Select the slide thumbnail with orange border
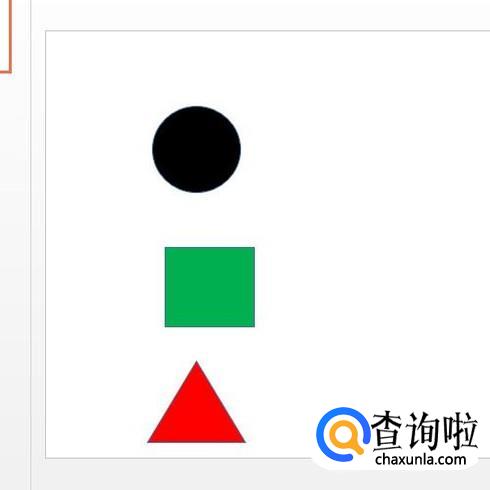The width and height of the screenshot is (490, 490). point(5,36)
